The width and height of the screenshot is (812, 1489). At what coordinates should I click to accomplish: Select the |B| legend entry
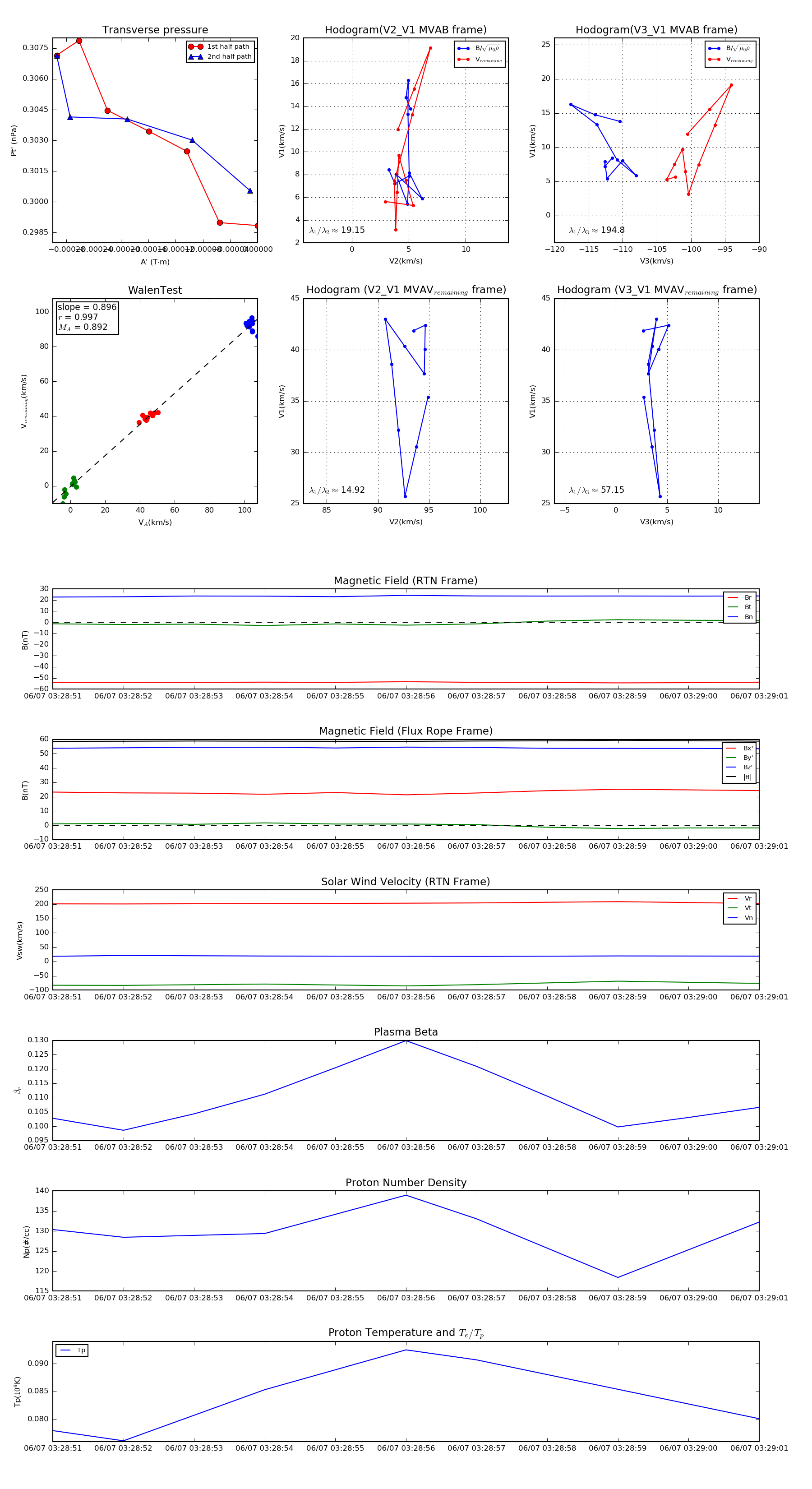(739, 777)
